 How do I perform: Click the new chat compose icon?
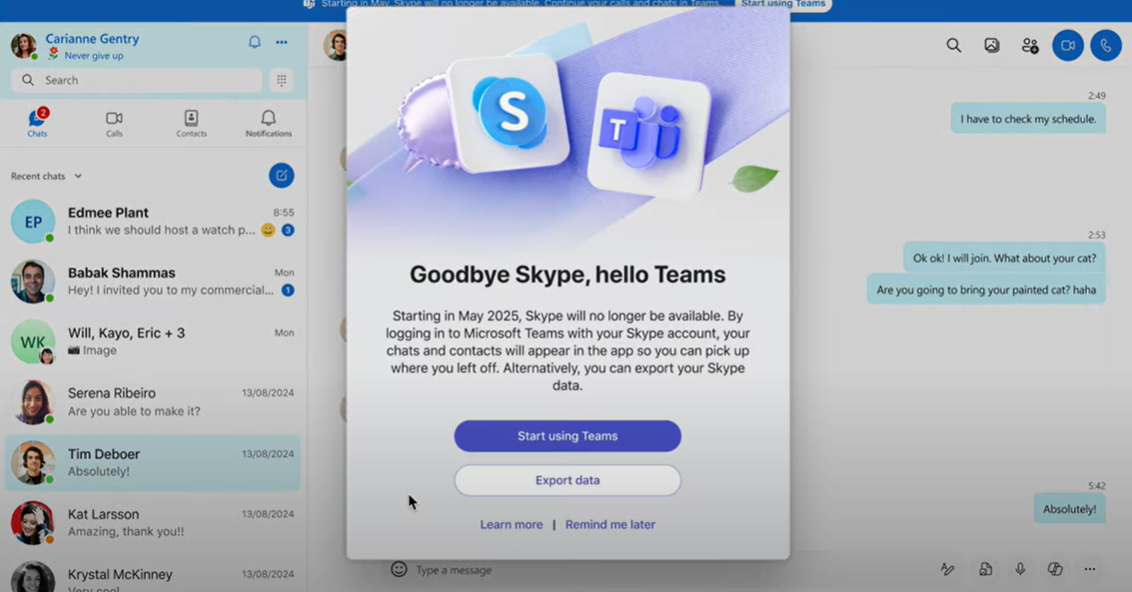[x=281, y=176]
